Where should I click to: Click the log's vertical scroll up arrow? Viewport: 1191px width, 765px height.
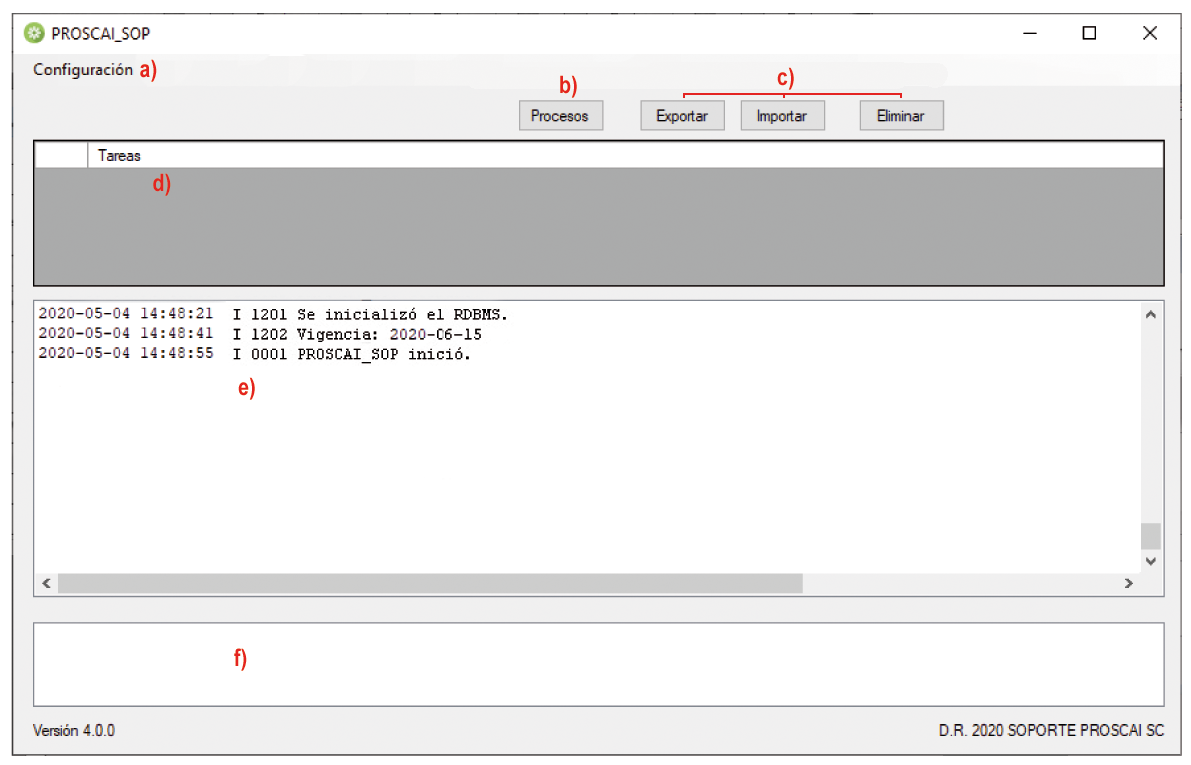[1151, 315]
